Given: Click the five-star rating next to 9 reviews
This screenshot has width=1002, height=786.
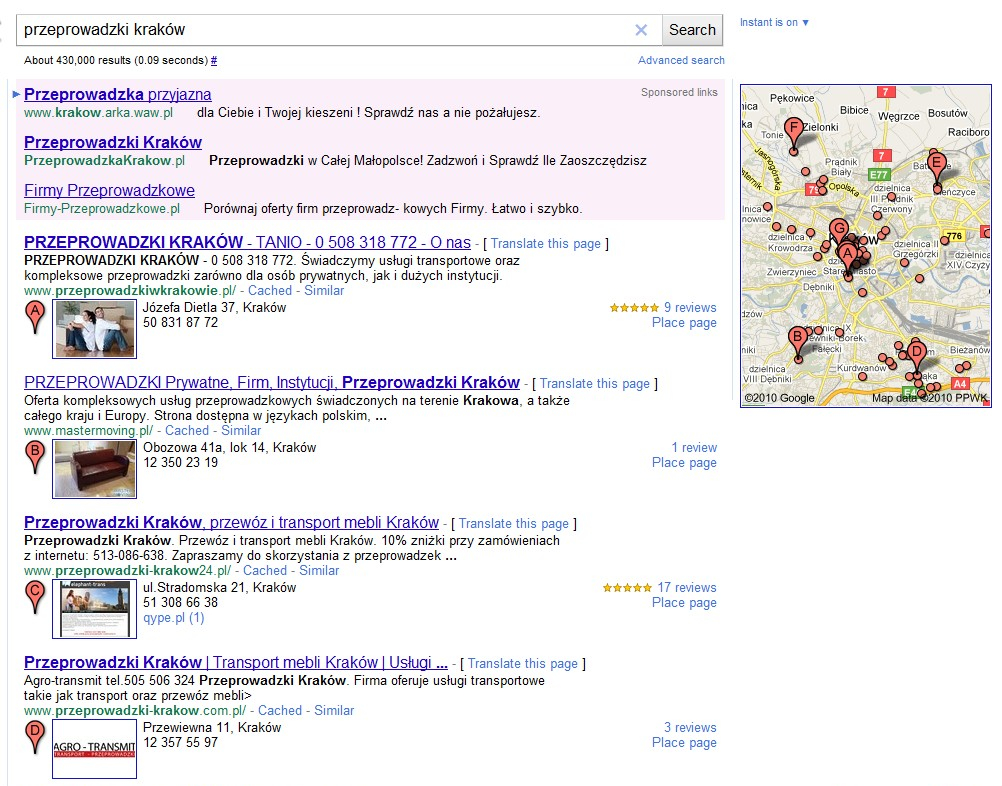Looking at the screenshot, I should (x=634, y=308).
